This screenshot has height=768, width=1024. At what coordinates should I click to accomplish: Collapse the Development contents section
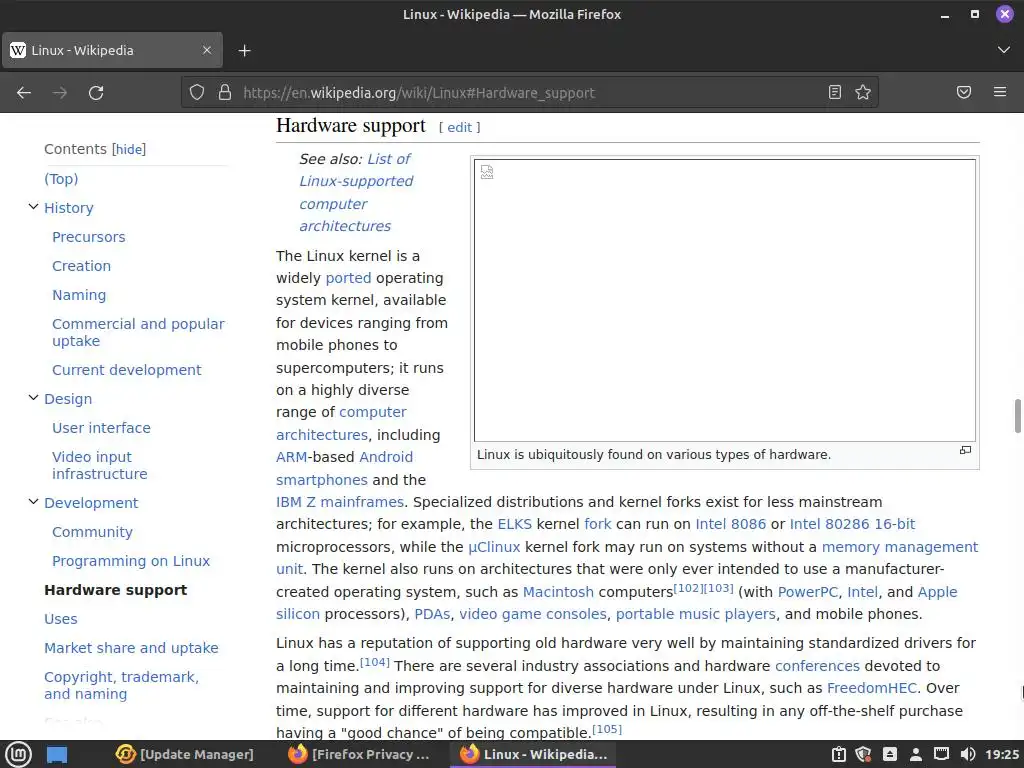(33, 502)
